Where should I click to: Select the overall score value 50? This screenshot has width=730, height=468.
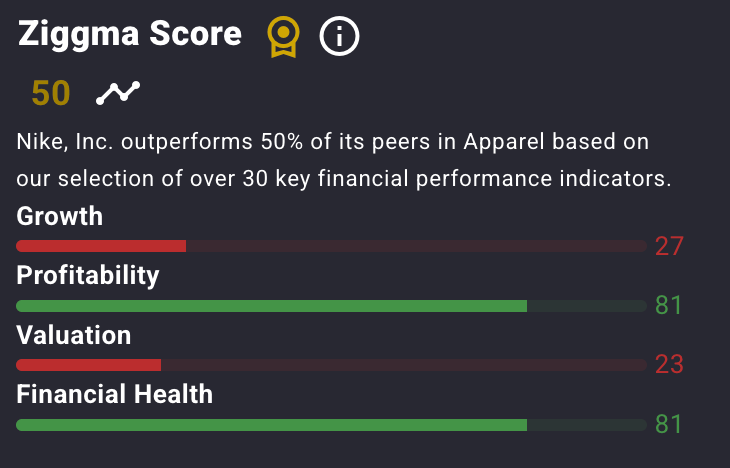pos(51,93)
